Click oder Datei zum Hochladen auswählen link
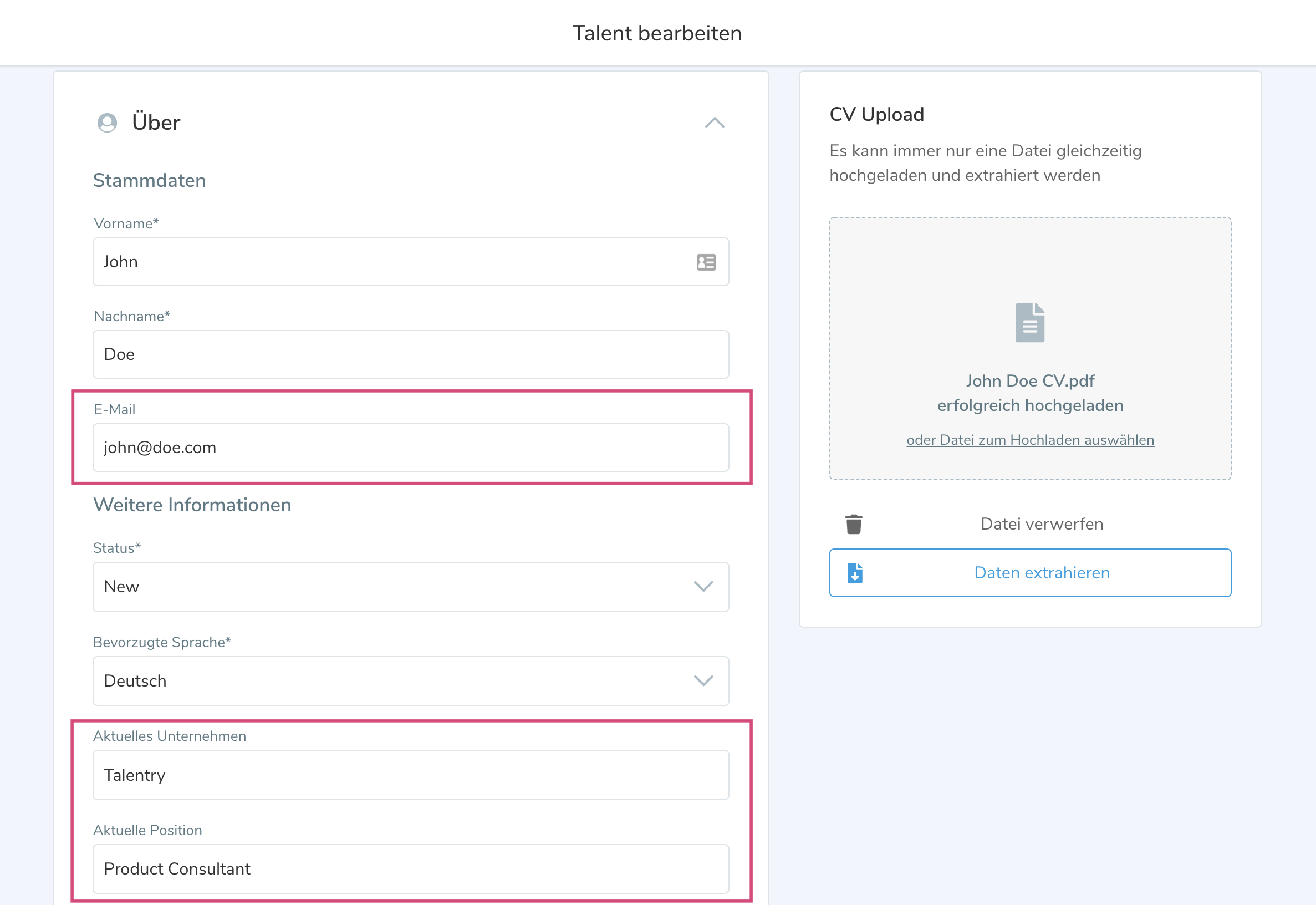The width and height of the screenshot is (1316, 905). point(1030,440)
